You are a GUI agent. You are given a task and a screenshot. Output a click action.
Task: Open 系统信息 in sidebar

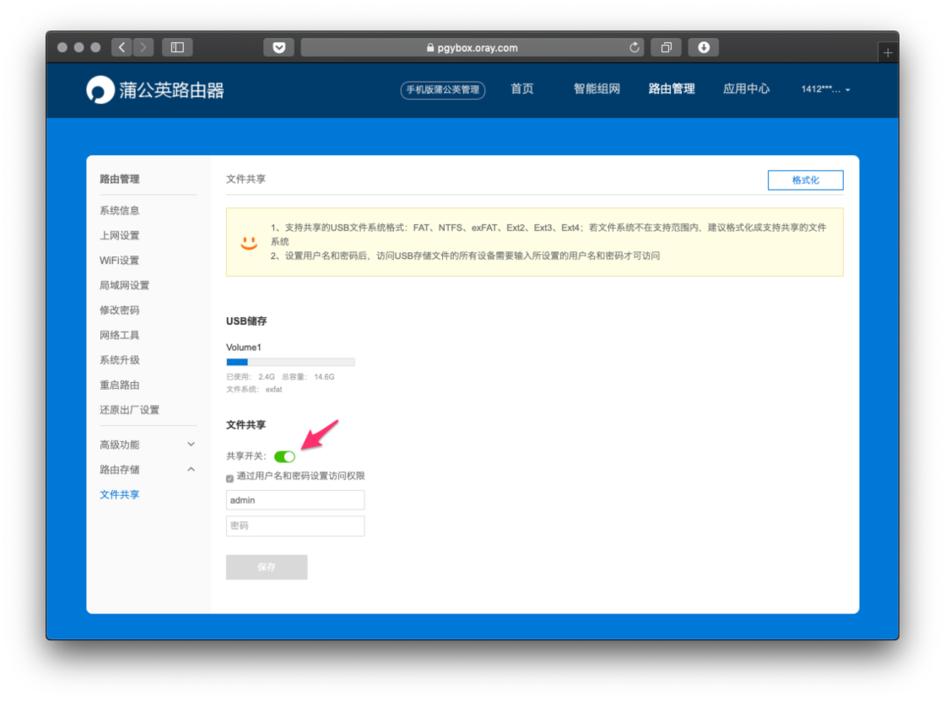(119, 210)
